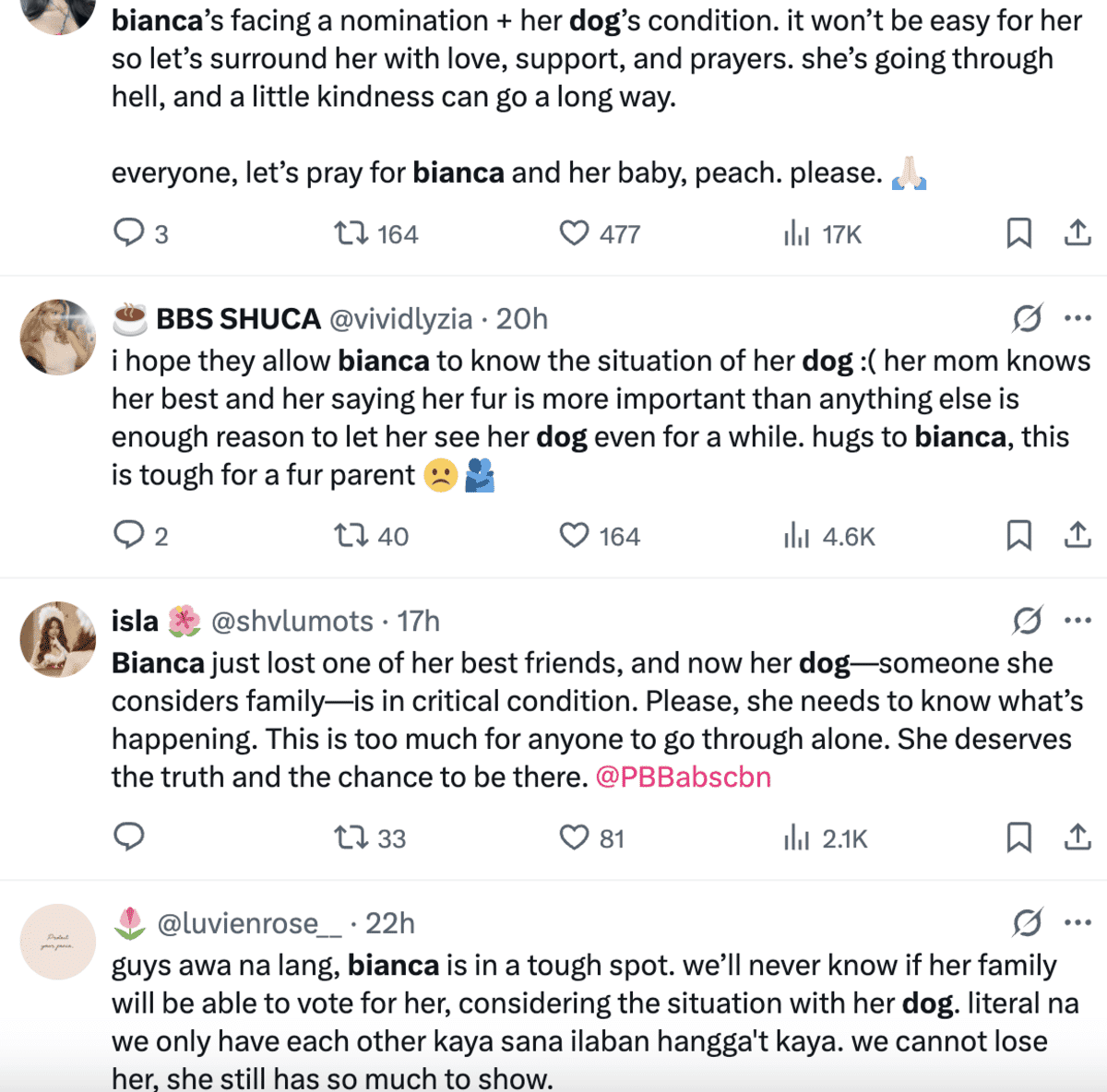Repost the isla tweet with 33 reposts

pyautogui.click(x=351, y=837)
